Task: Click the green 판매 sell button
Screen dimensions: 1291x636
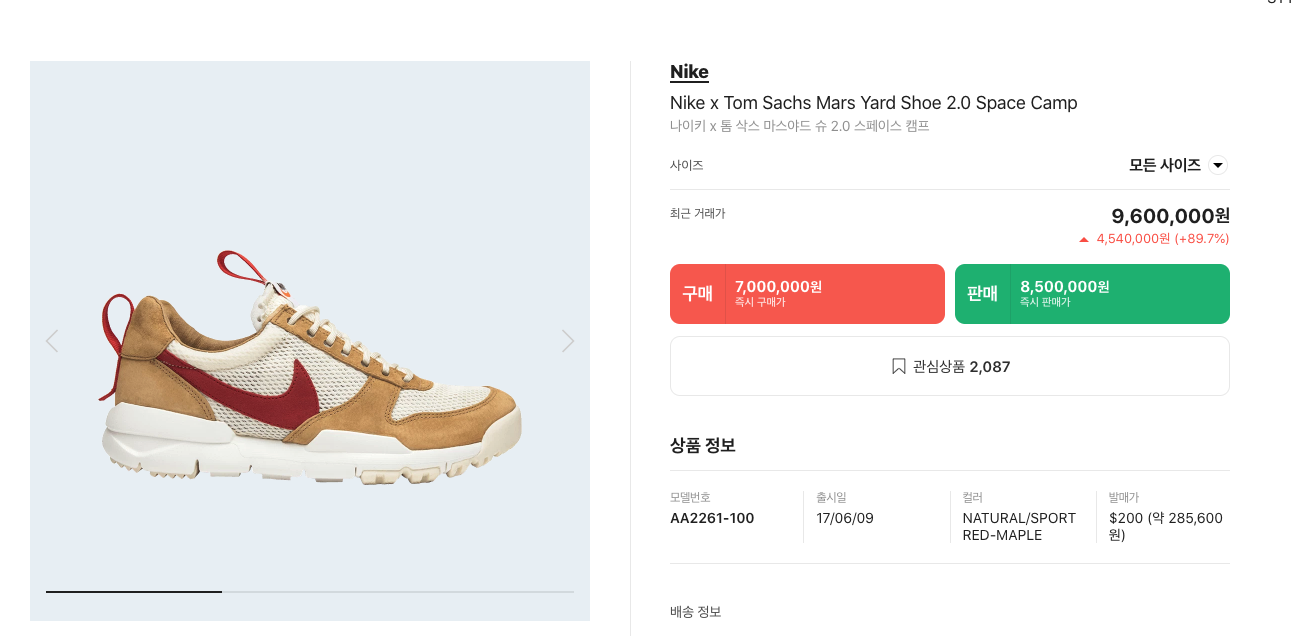Action: [1092, 294]
